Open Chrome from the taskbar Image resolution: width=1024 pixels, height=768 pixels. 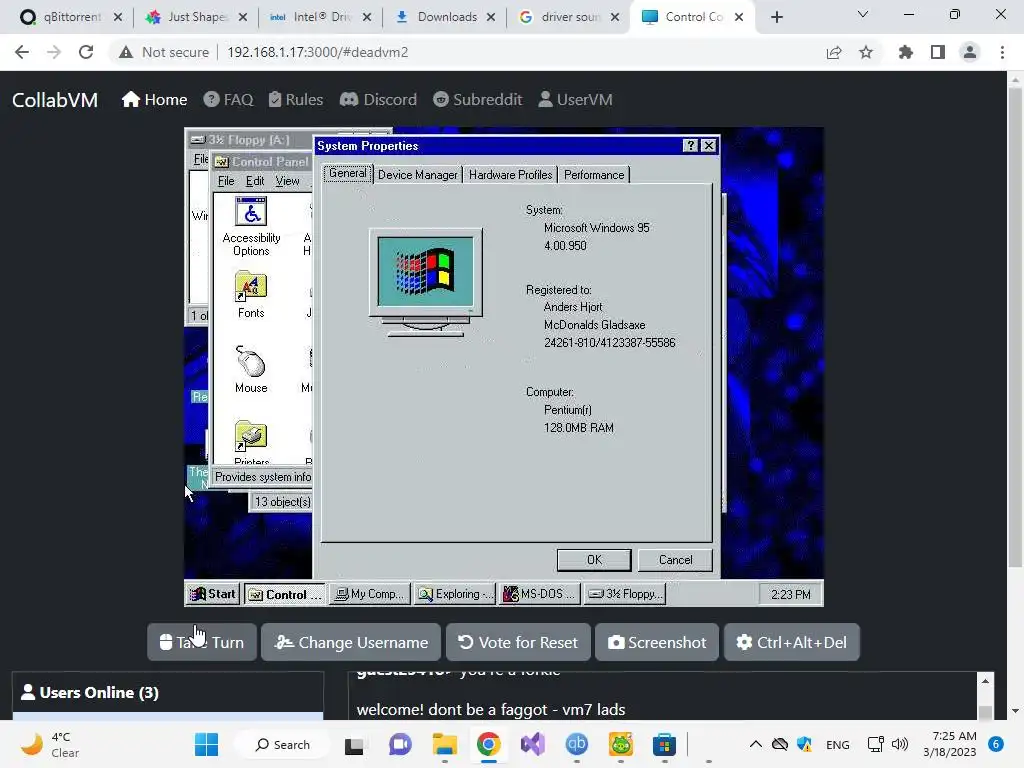click(488, 744)
